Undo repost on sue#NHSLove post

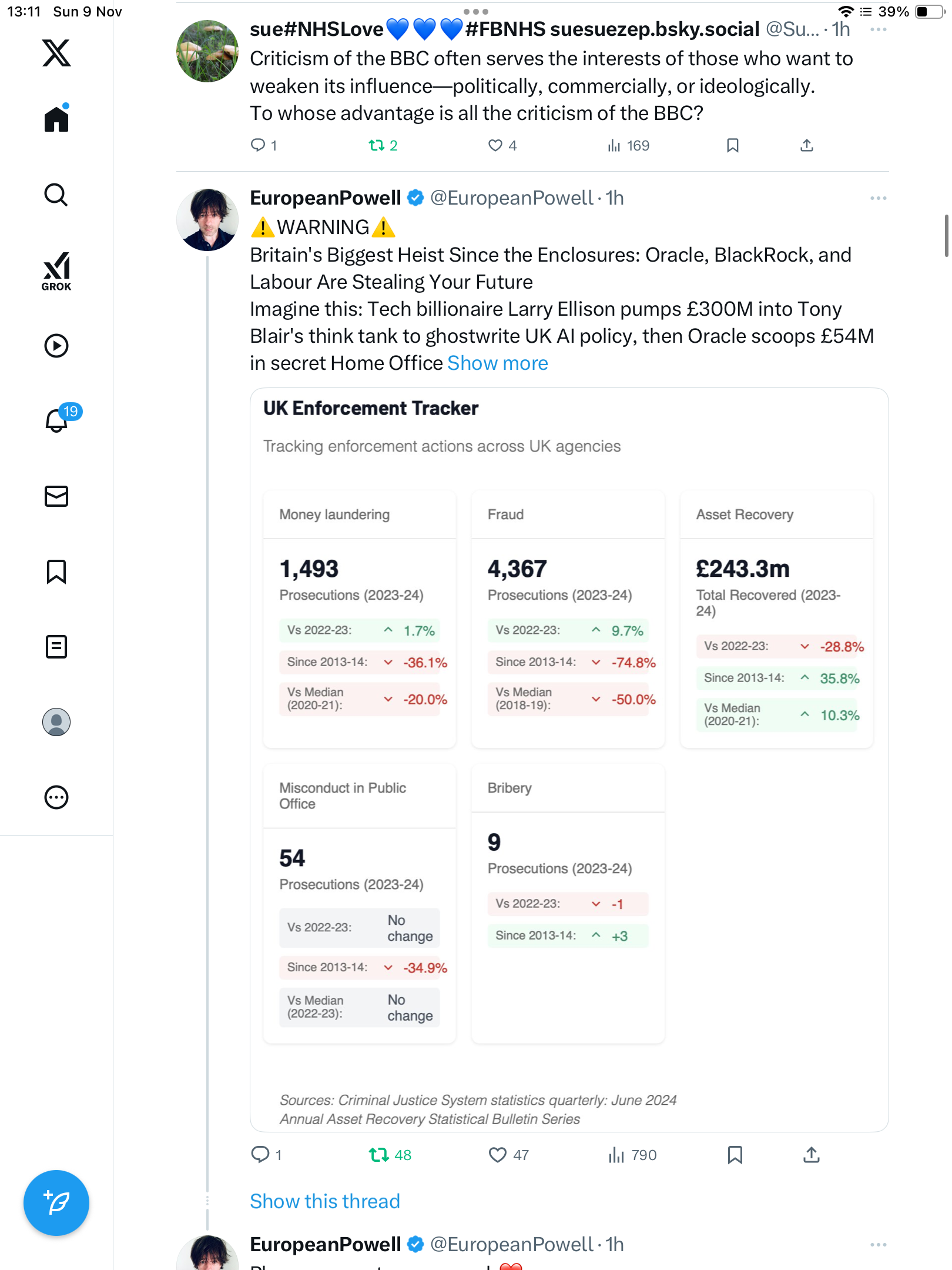(x=377, y=145)
